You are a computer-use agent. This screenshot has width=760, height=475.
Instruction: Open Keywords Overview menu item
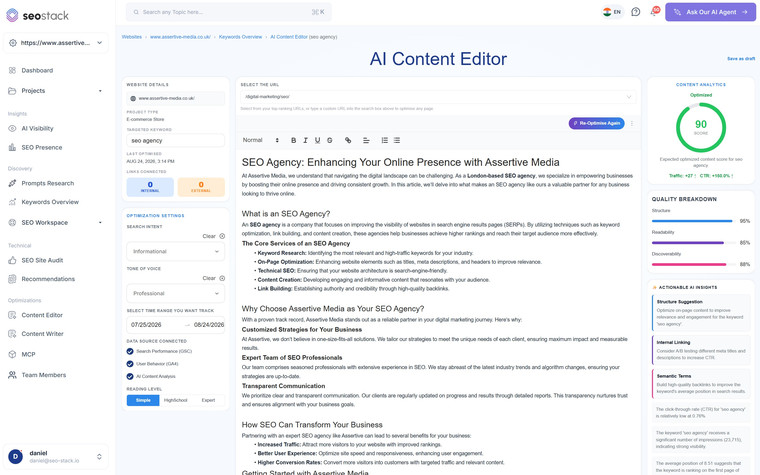[x=50, y=202]
